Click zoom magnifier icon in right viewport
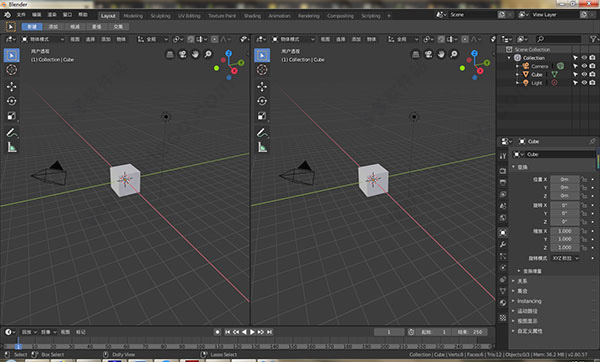The height and width of the screenshot is (362, 600). click(454, 54)
